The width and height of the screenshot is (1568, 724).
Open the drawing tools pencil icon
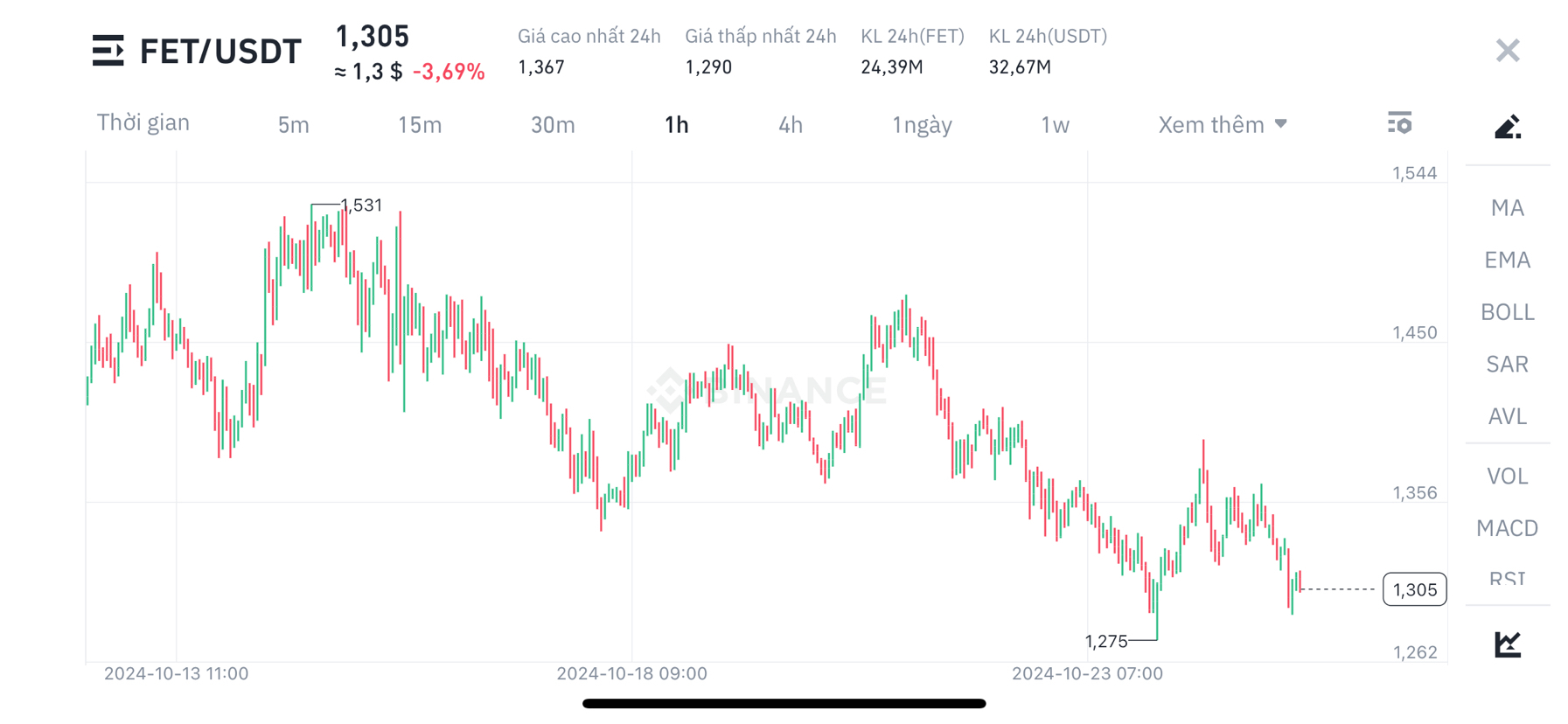coord(1508,126)
